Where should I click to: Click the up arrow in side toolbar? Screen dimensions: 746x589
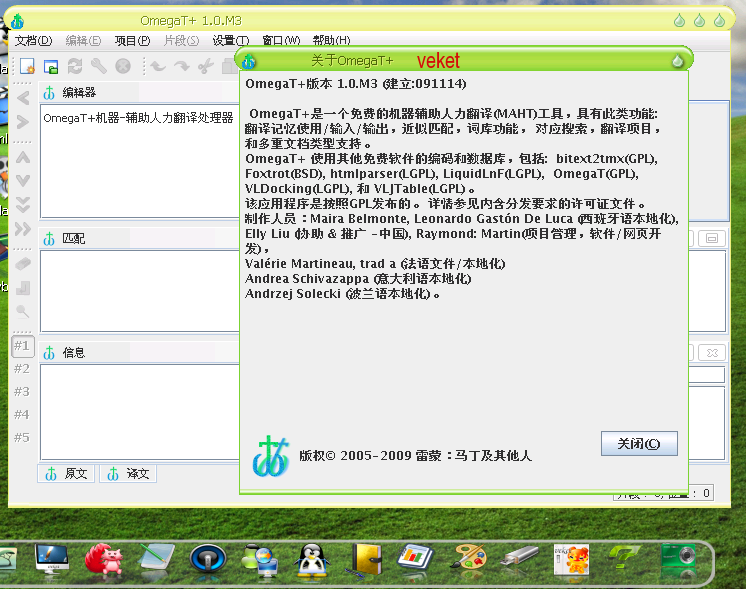pos(22,156)
